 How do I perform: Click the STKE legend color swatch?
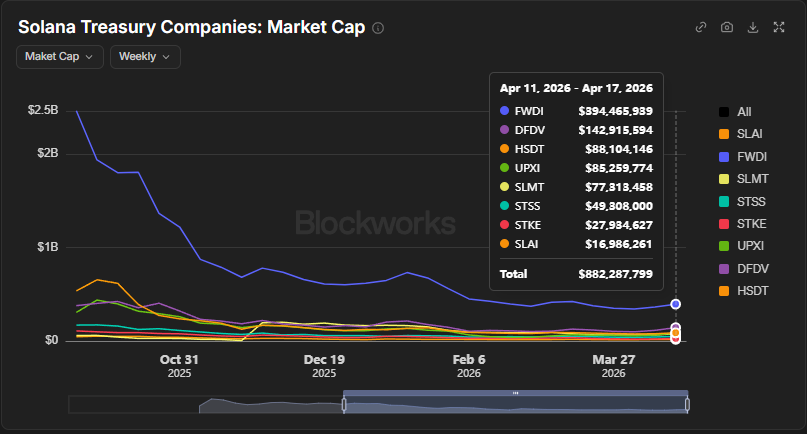[x=724, y=222]
